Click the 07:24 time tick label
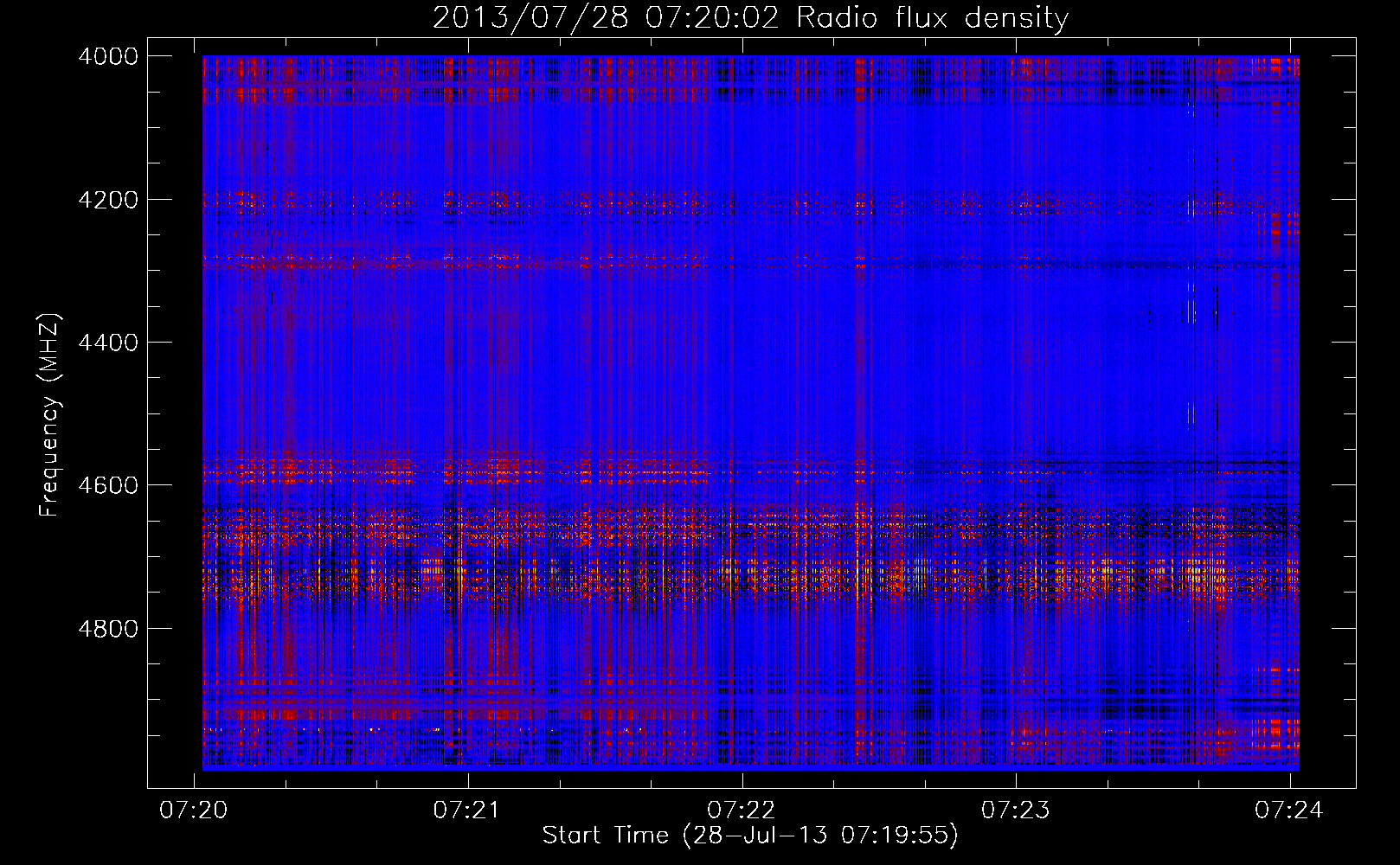 [1289, 810]
